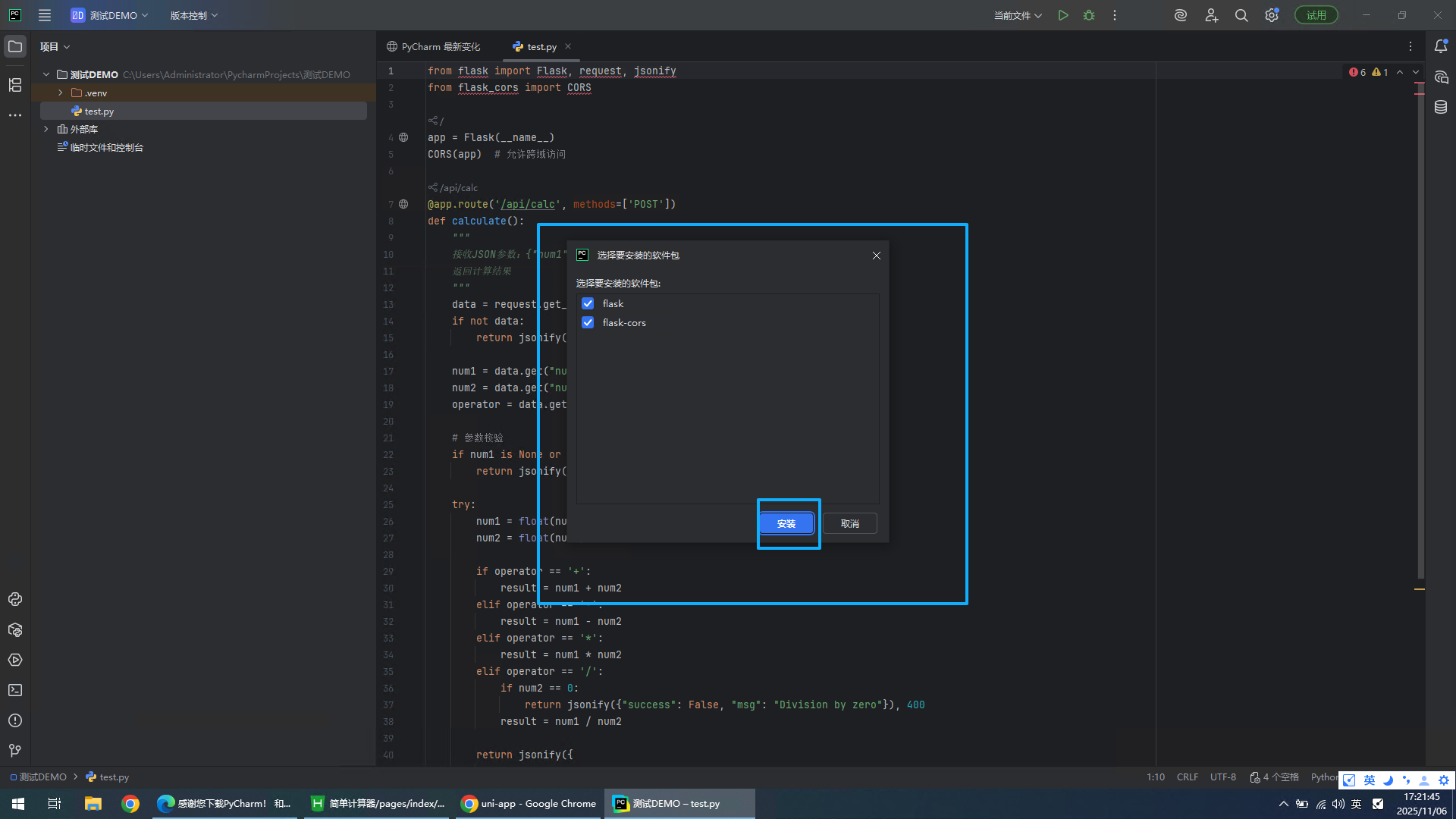Expand the .venv folder
1456x819 pixels.
click(61, 93)
